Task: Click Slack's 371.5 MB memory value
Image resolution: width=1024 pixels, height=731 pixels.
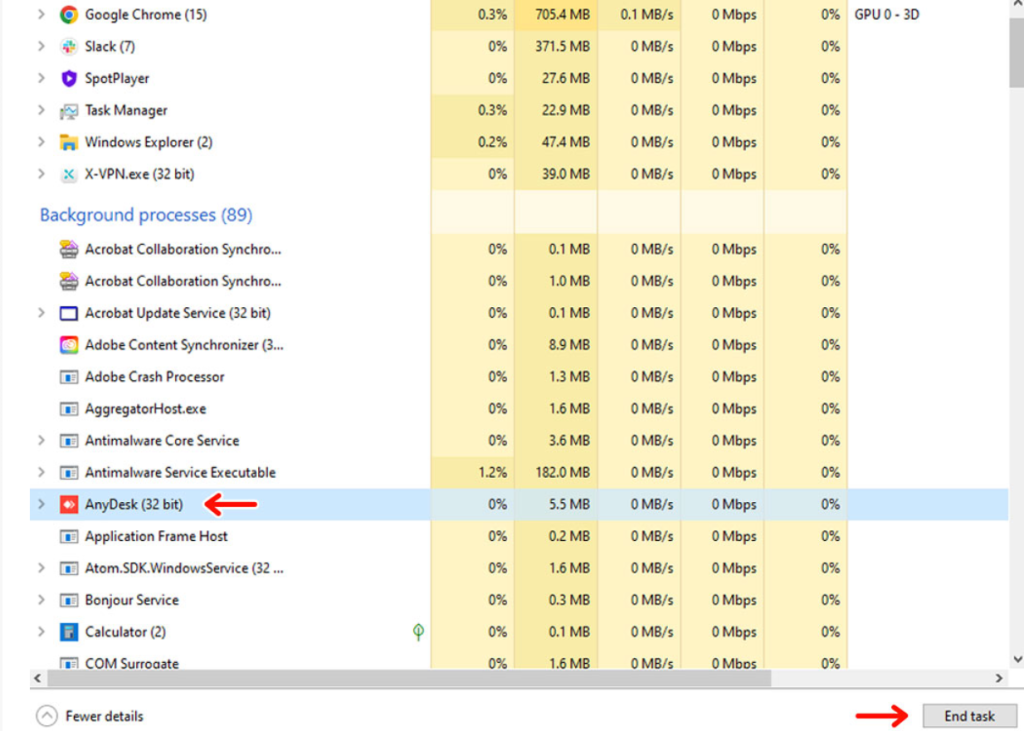Action: (x=563, y=46)
